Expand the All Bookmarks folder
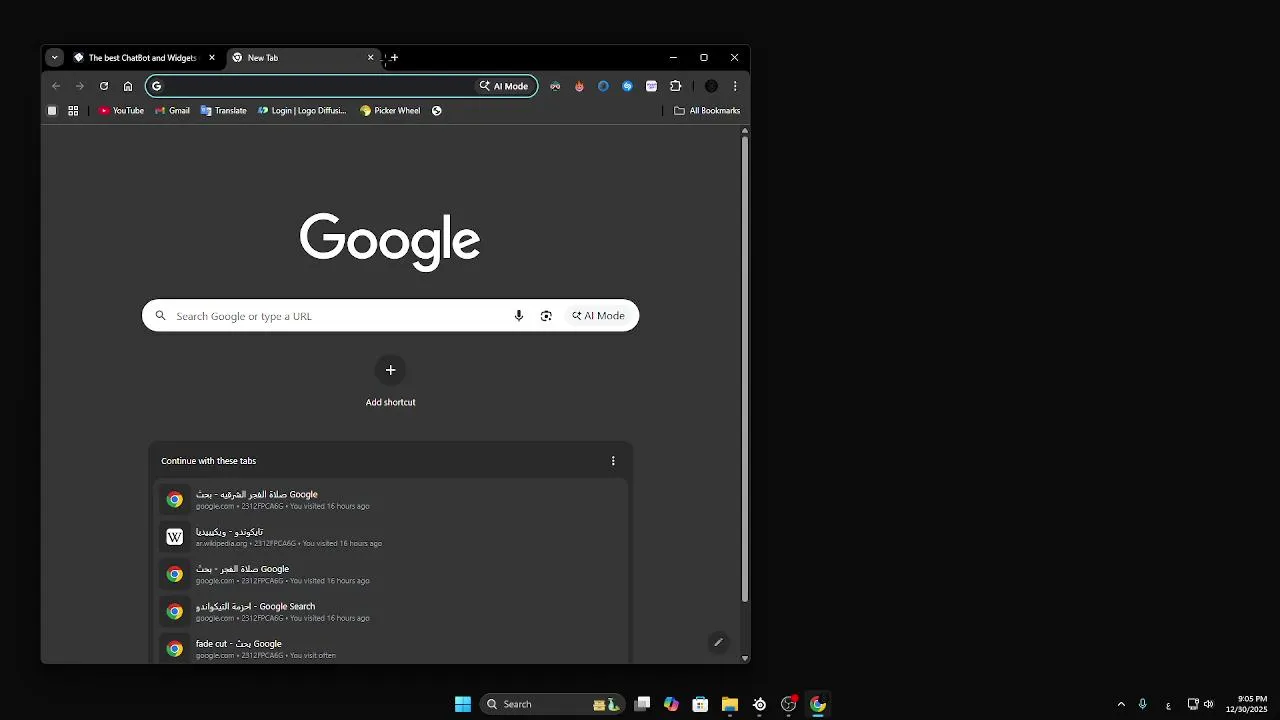This screenshot has width=1280, height=720. click(x=707, y=111)
